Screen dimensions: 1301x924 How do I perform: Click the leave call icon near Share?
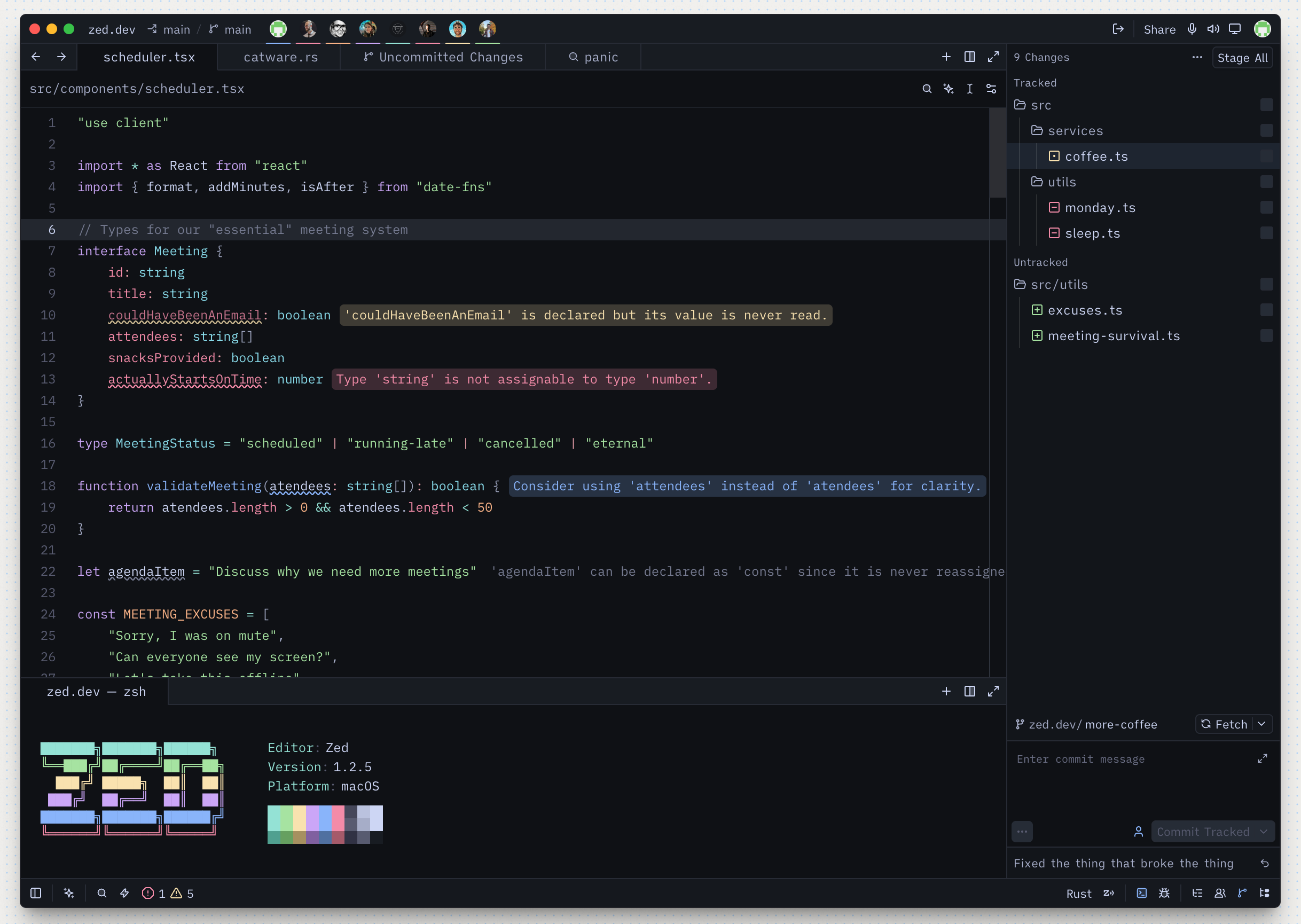click(1118, 29)
